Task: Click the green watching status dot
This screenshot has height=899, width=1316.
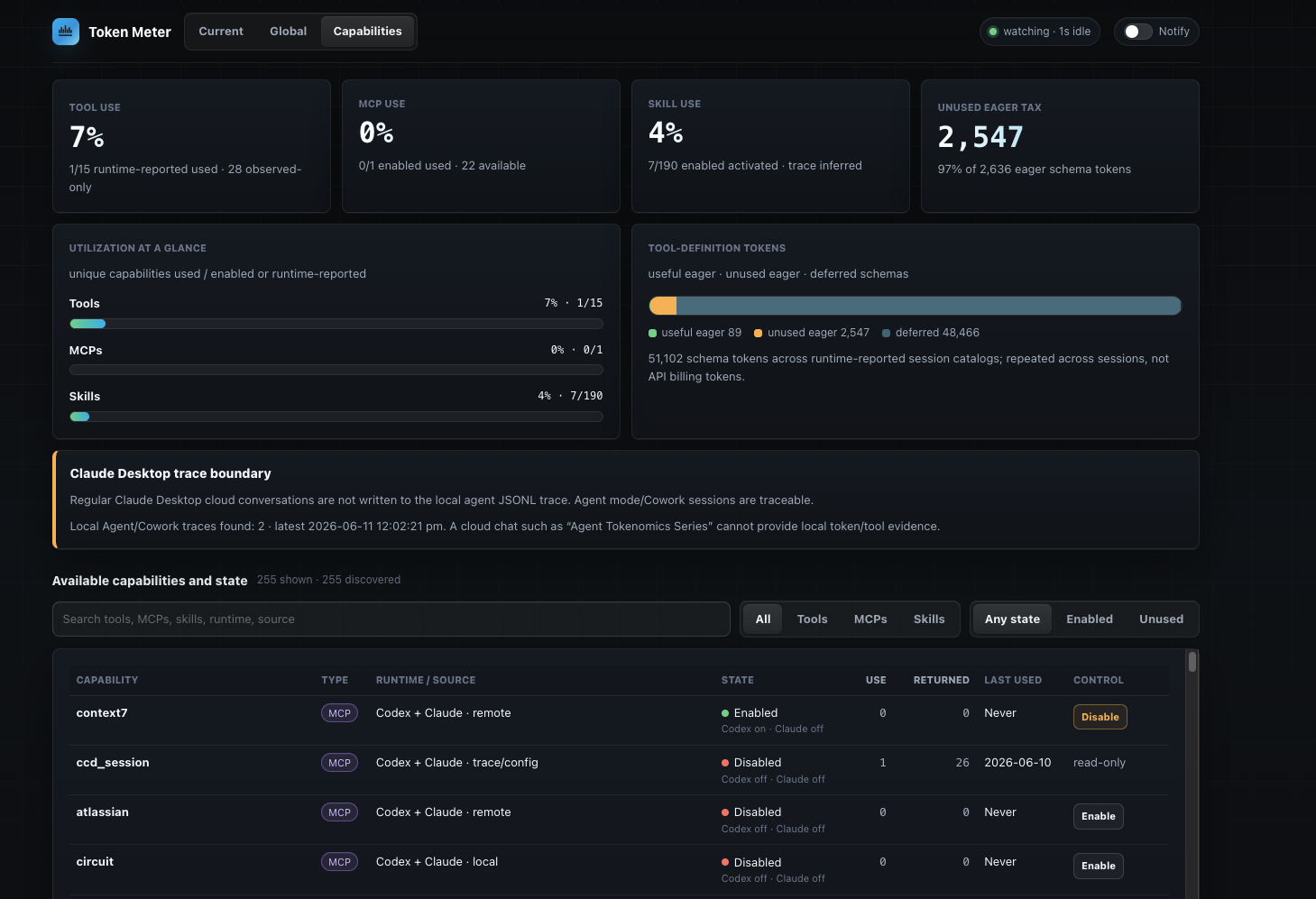Action: click(x=993, y=32)
